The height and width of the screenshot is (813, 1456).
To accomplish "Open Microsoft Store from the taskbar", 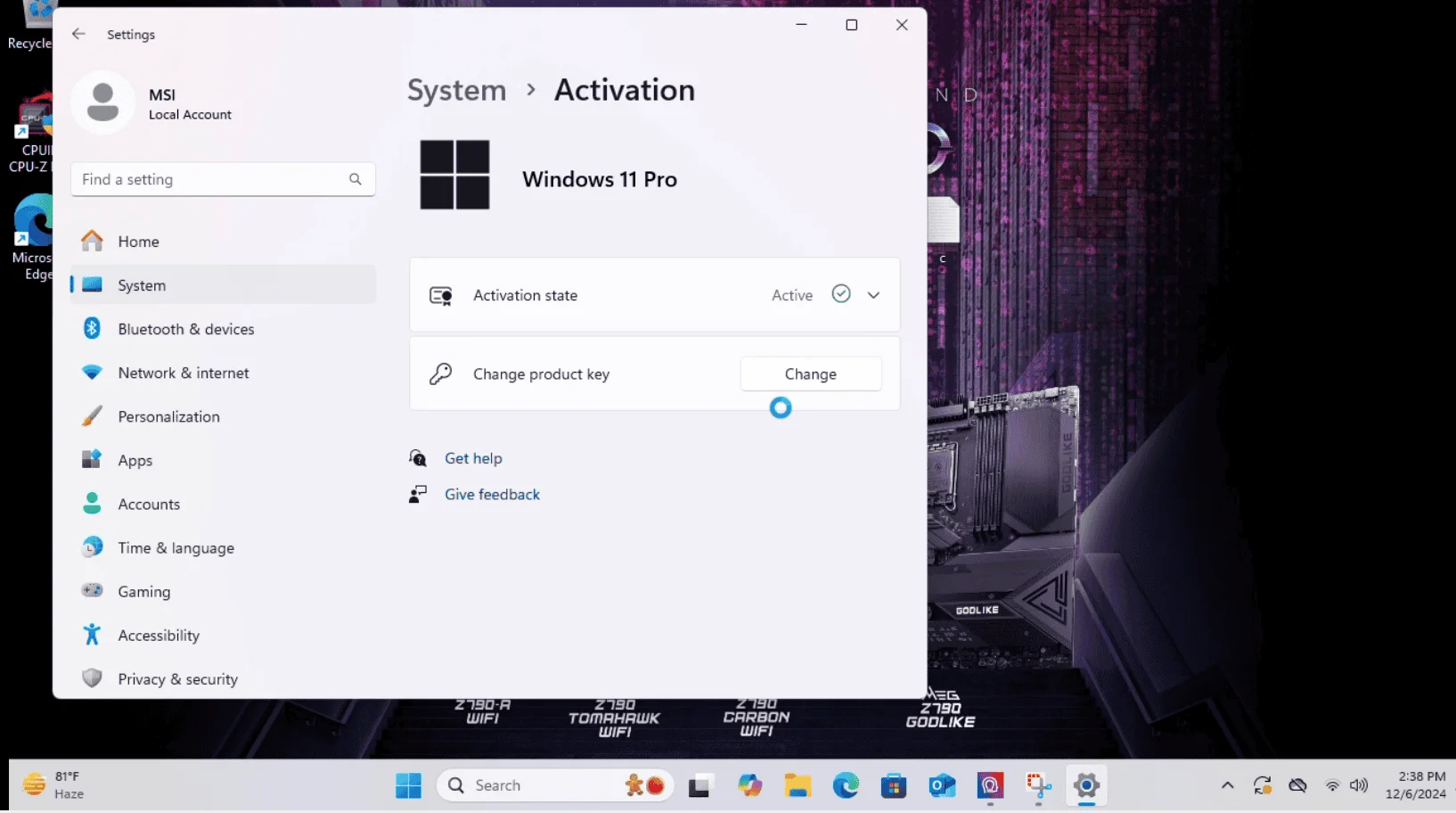I will (x=894, y=785).
